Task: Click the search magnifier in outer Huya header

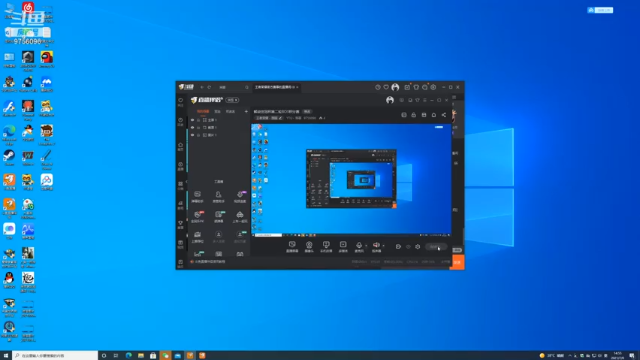Action: tap(247, 87)
